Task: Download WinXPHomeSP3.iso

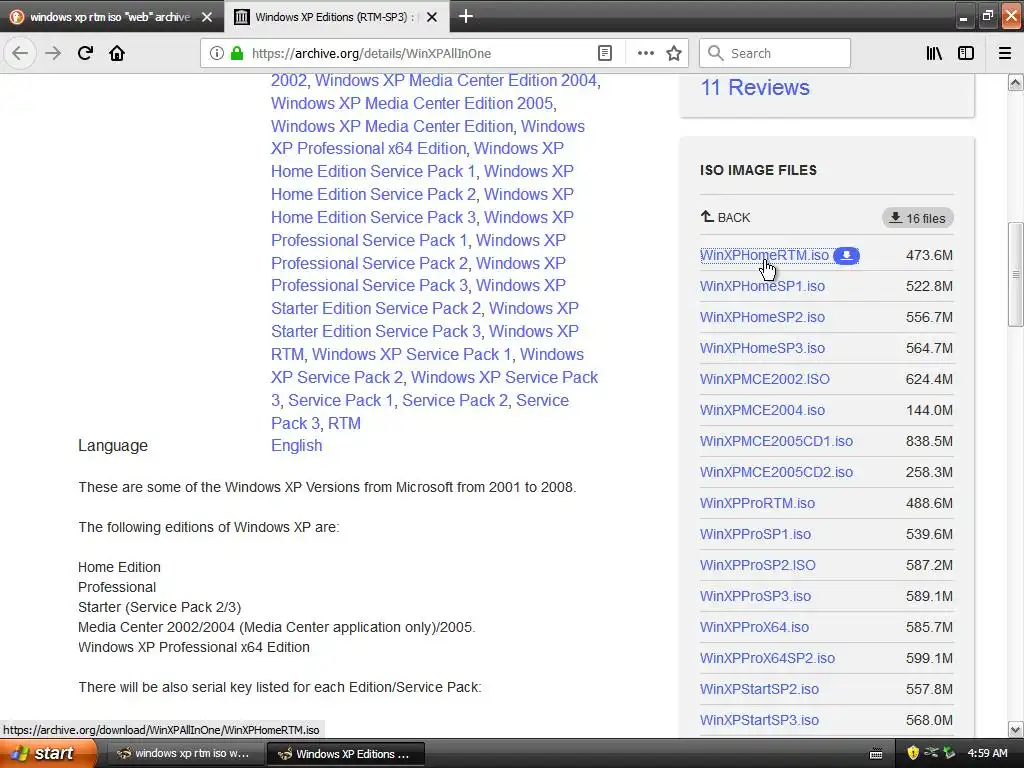Action: pos(762,348)
